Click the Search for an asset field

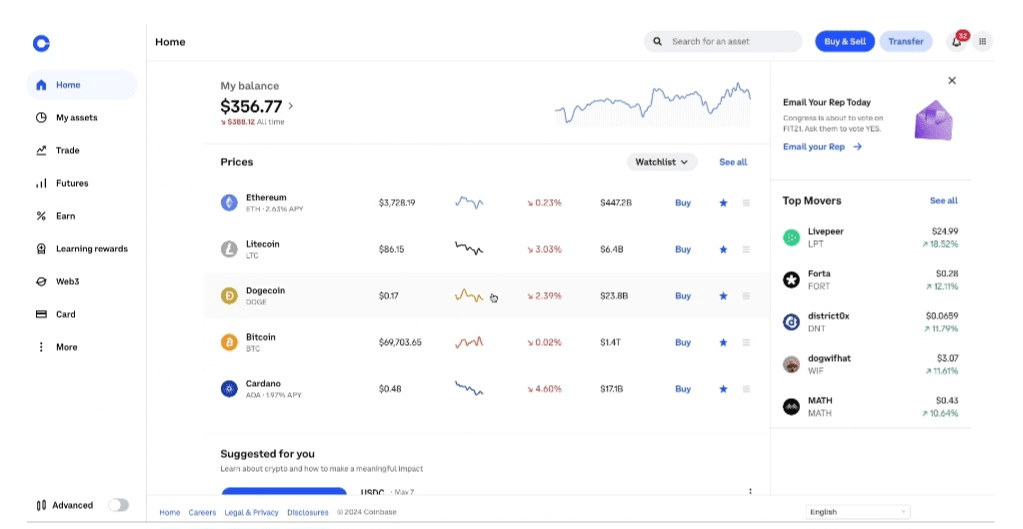724,42
